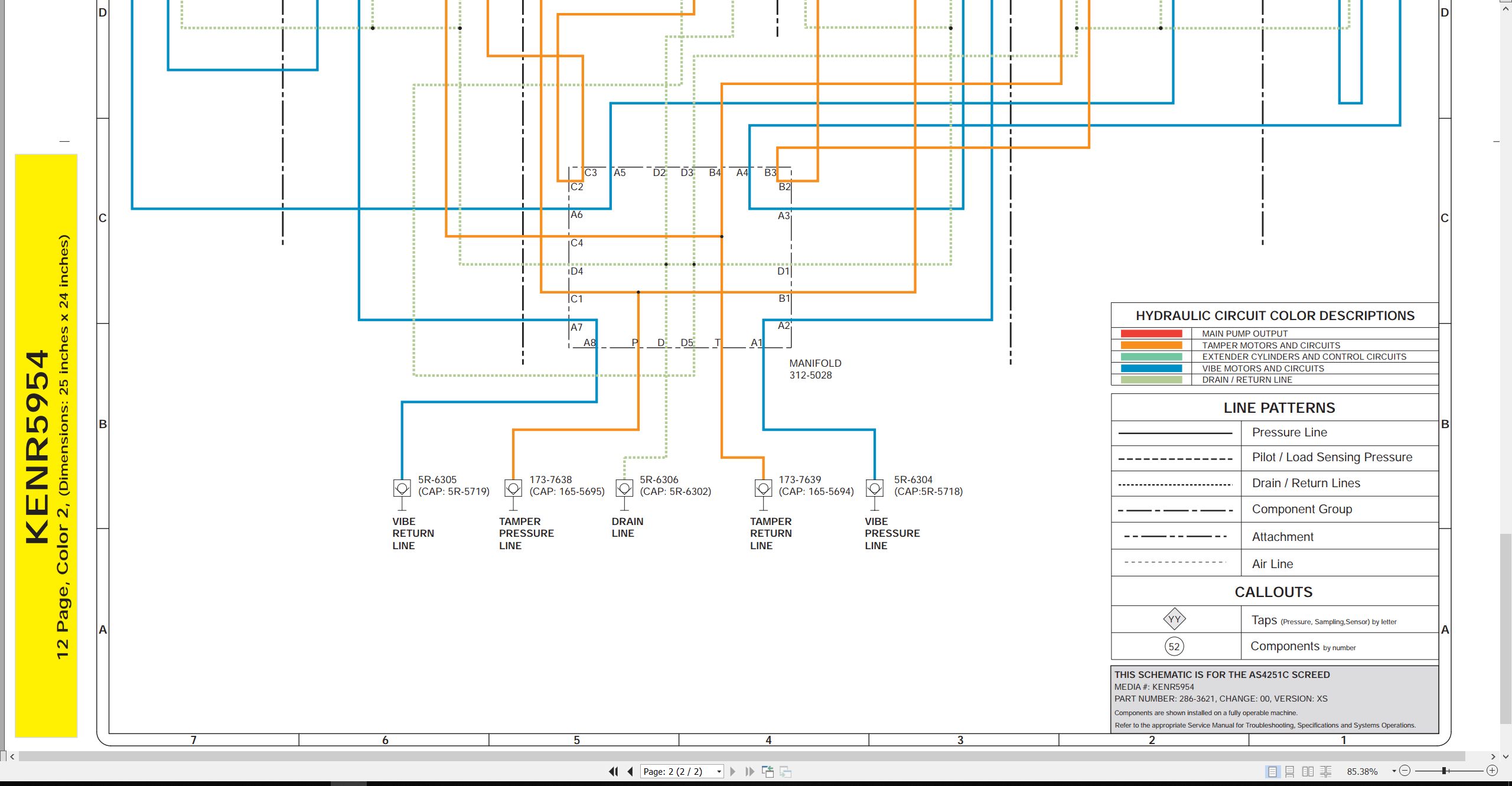Image resolution: width=1512 pixels, height=786 pixels.
Task: Adjust the zoom slider handle
Action: (1444, 771)
